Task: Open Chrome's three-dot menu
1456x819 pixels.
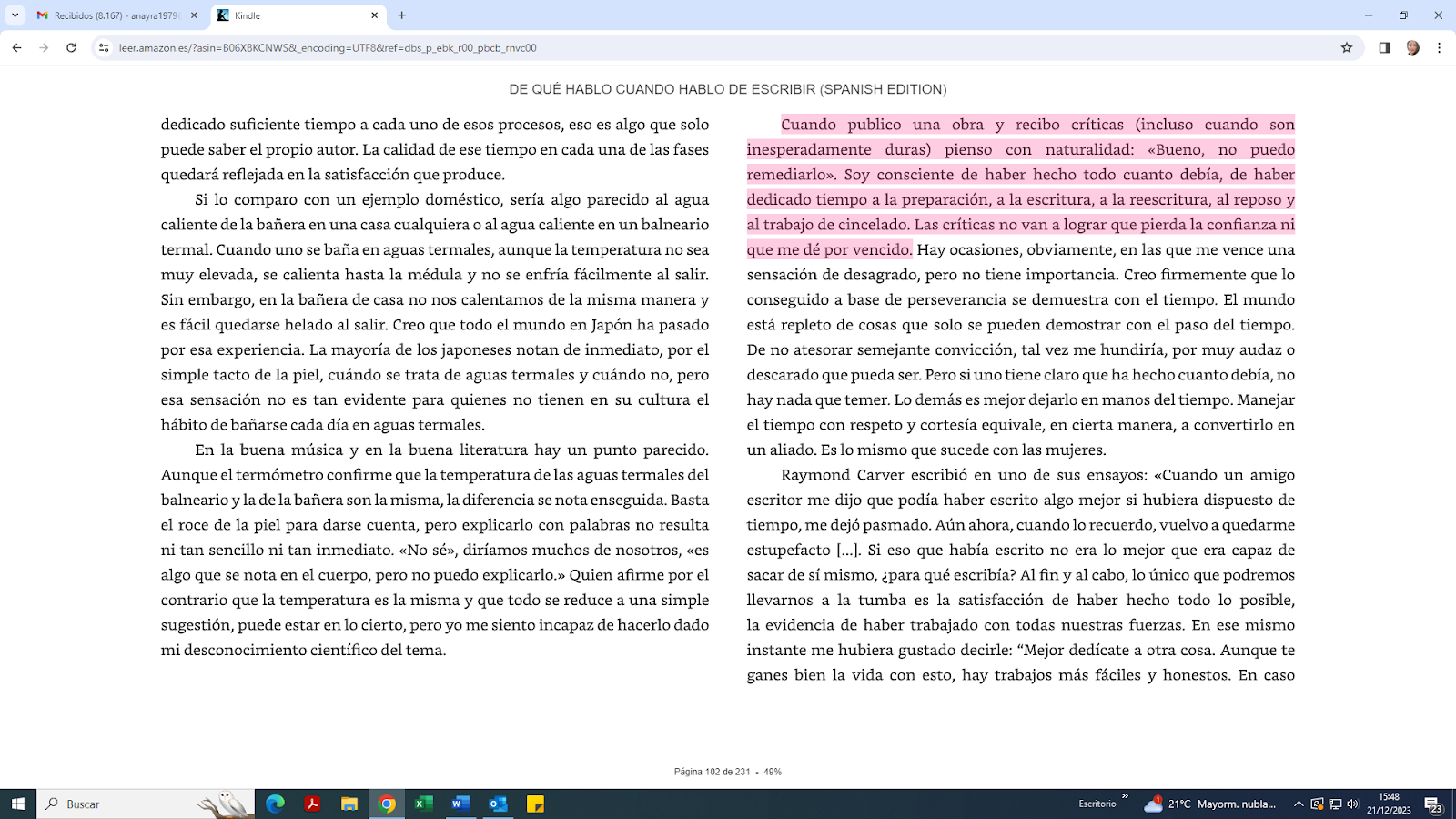Action: tap(1439, 48)
